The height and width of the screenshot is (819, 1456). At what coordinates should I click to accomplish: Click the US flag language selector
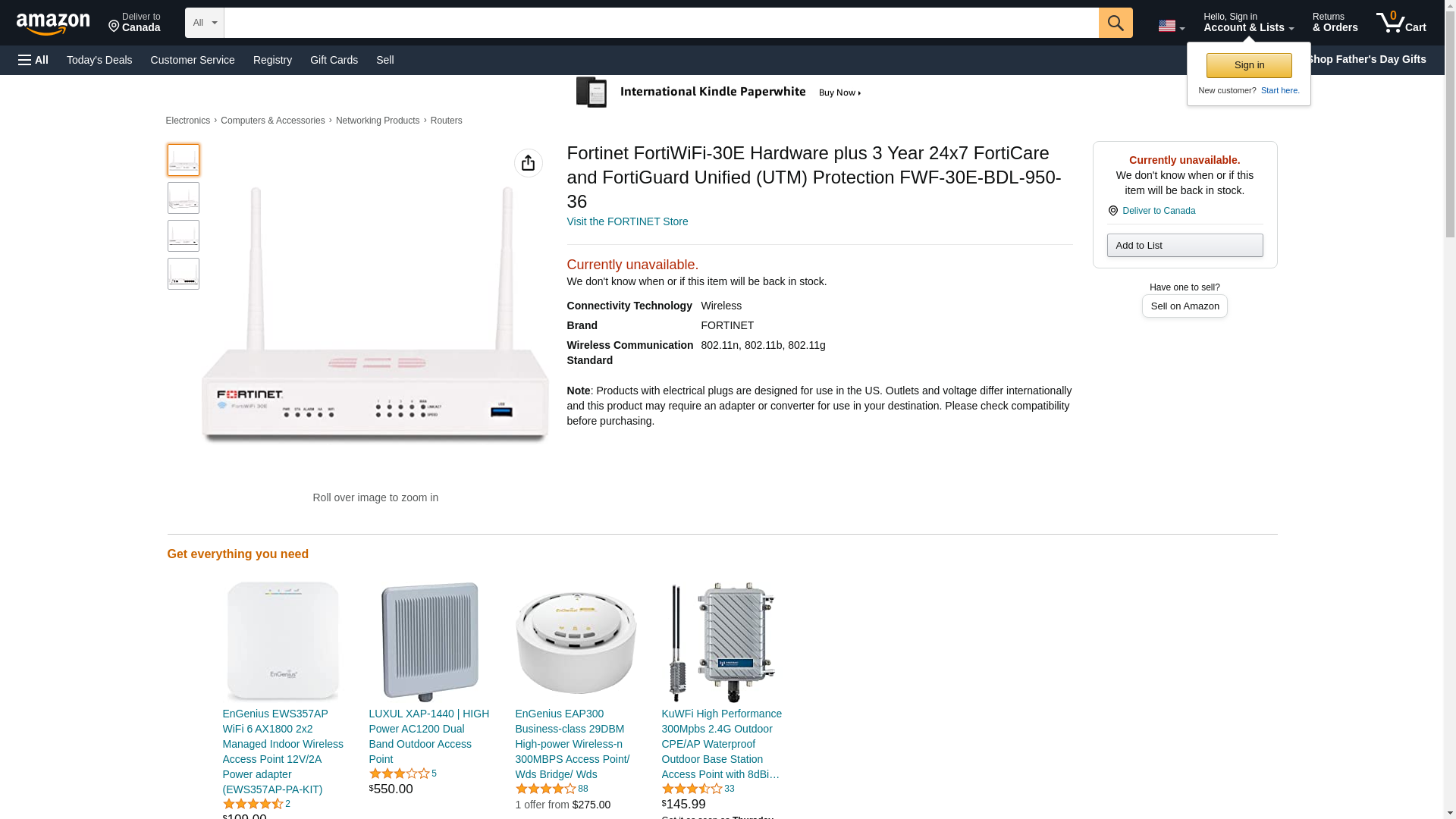[1170, 26]
